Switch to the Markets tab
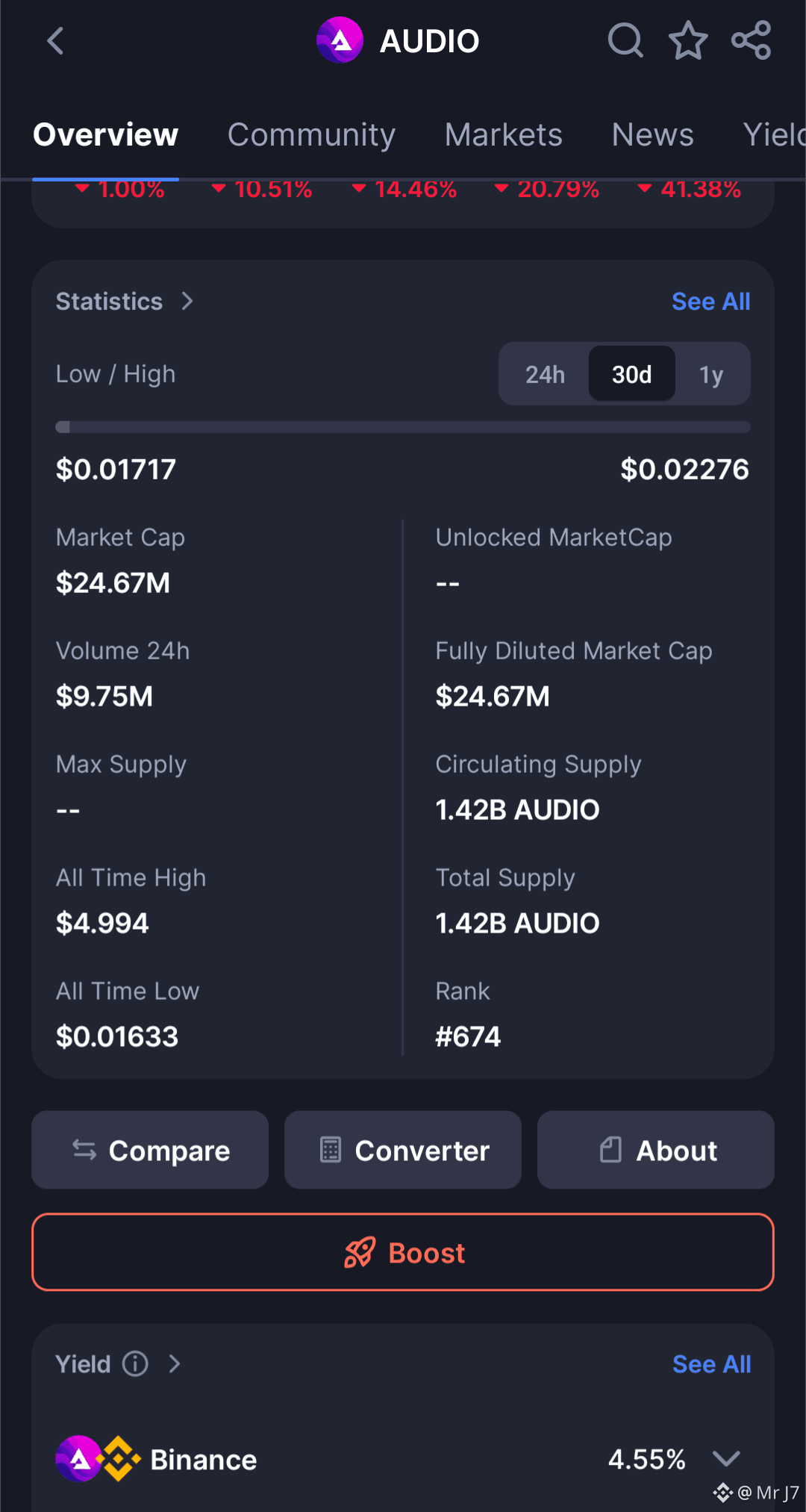Image resolution: width=806 pixels, height=1512 pixels. click(504, 135)
